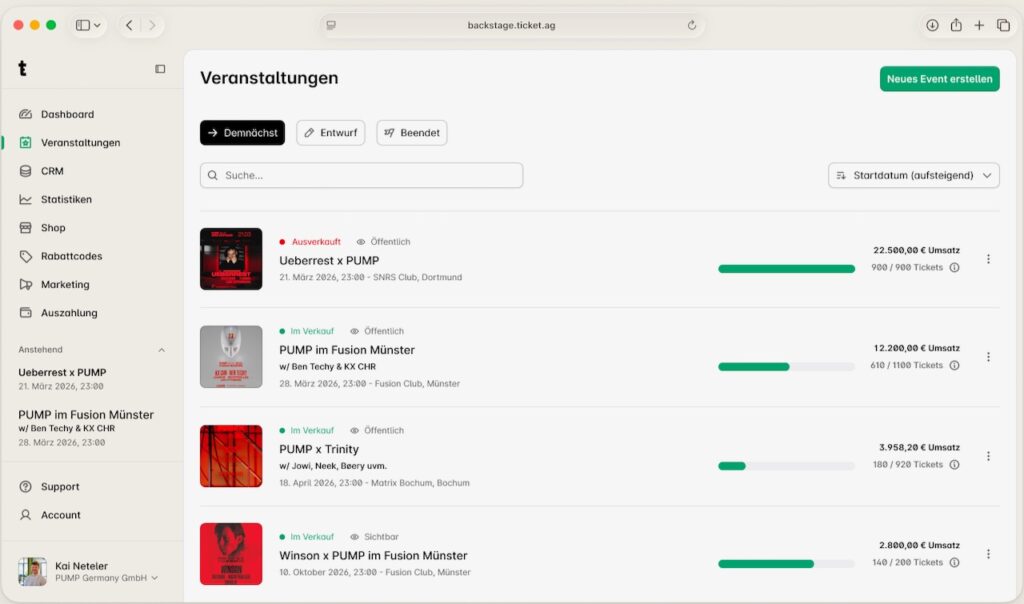Click the Dashboard icon in sidebar
This screenshot has height=604, width=1024.
pyautogui.click(x=26, y=114)
